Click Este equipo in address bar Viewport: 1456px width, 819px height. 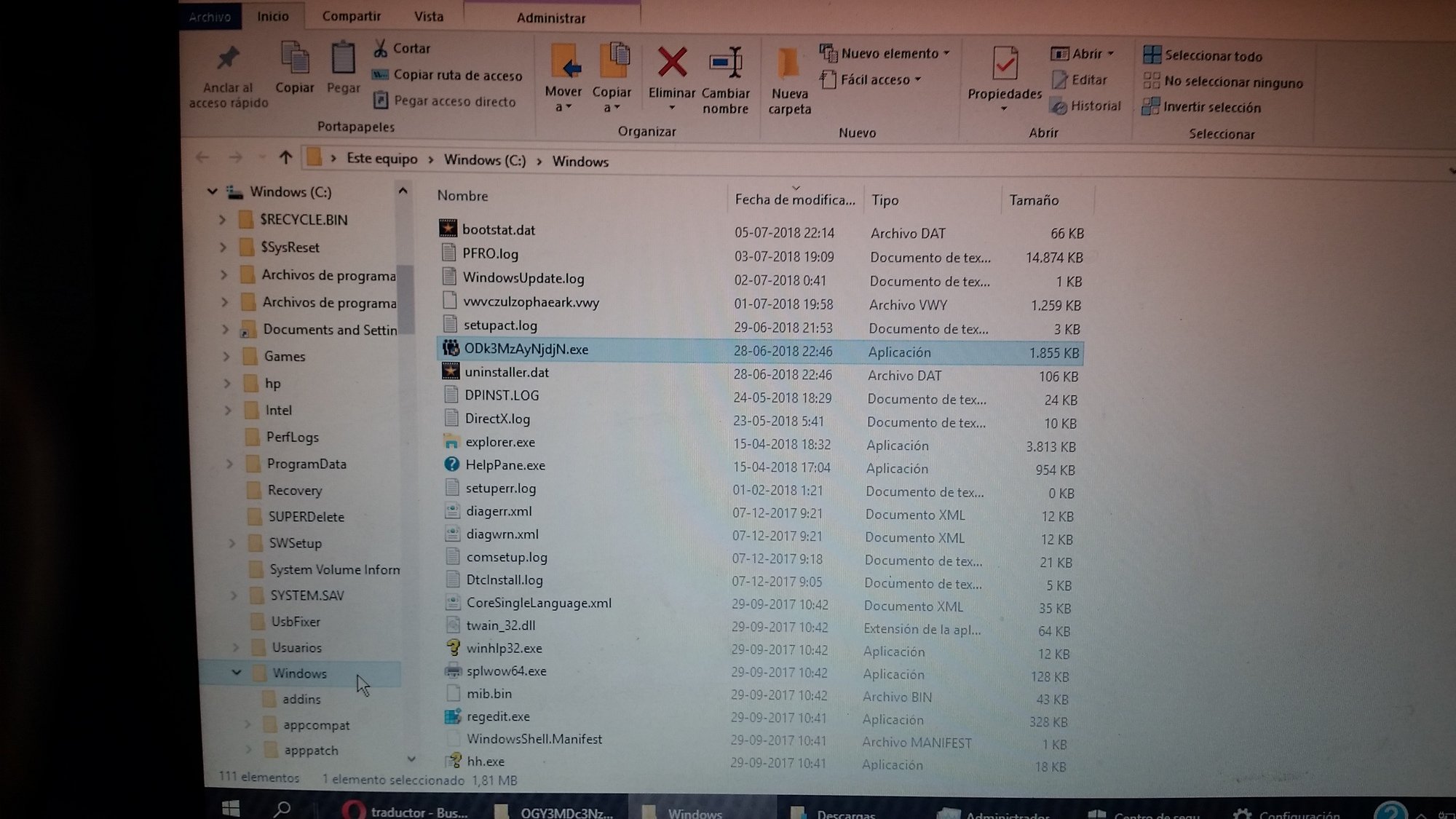(x=382, y=158)
